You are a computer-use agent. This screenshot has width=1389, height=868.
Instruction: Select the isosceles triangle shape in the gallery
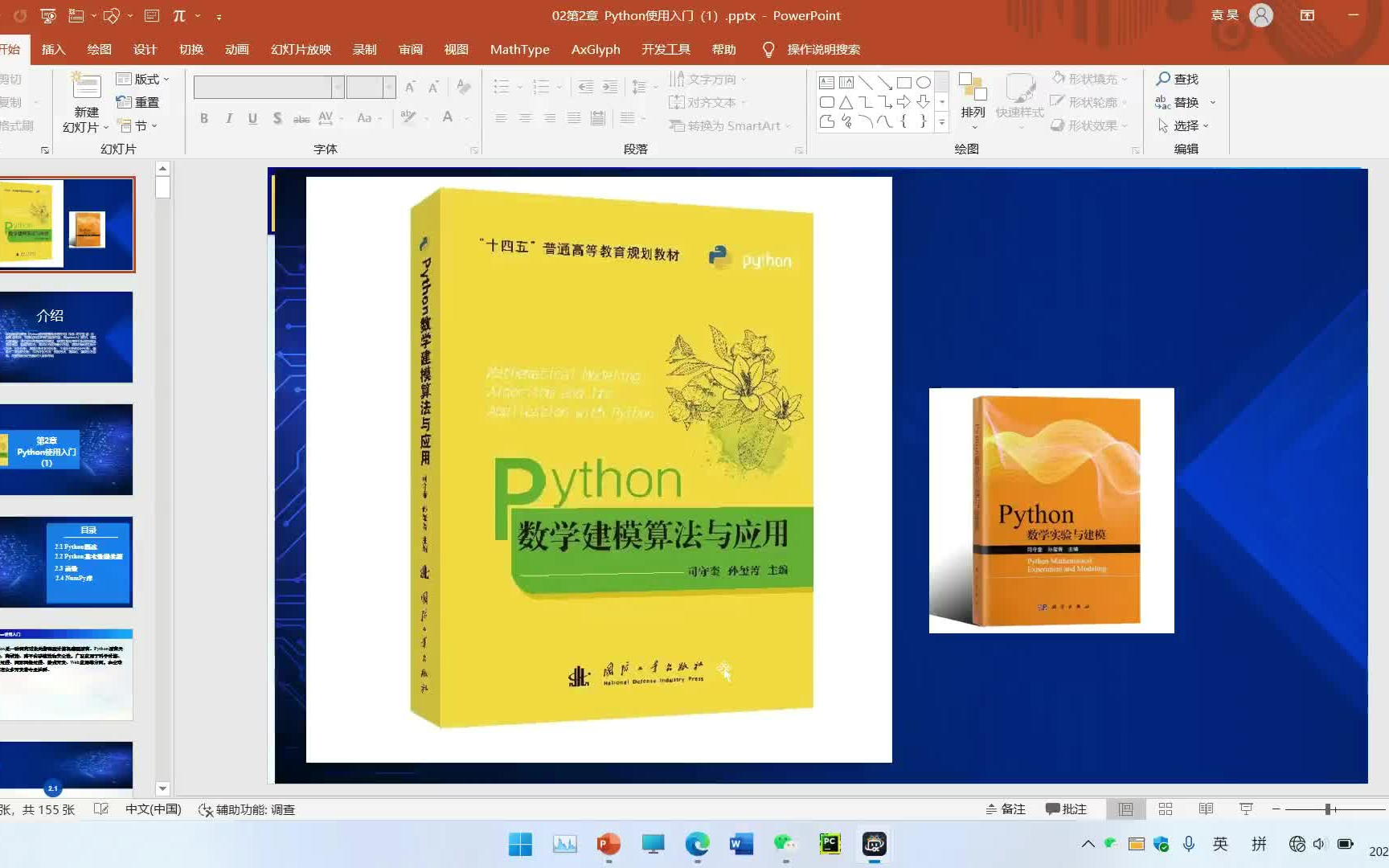pos(846,102)
